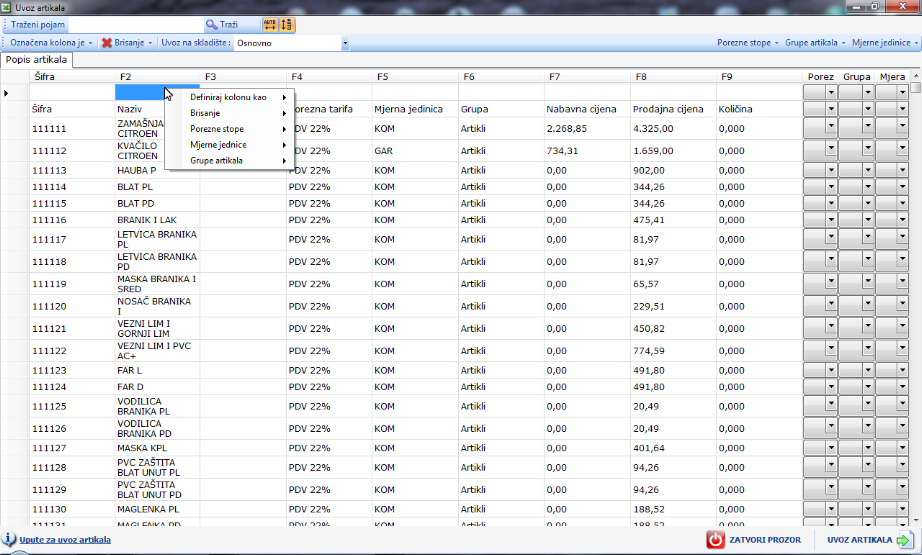Click cell with code 111111

72,128
